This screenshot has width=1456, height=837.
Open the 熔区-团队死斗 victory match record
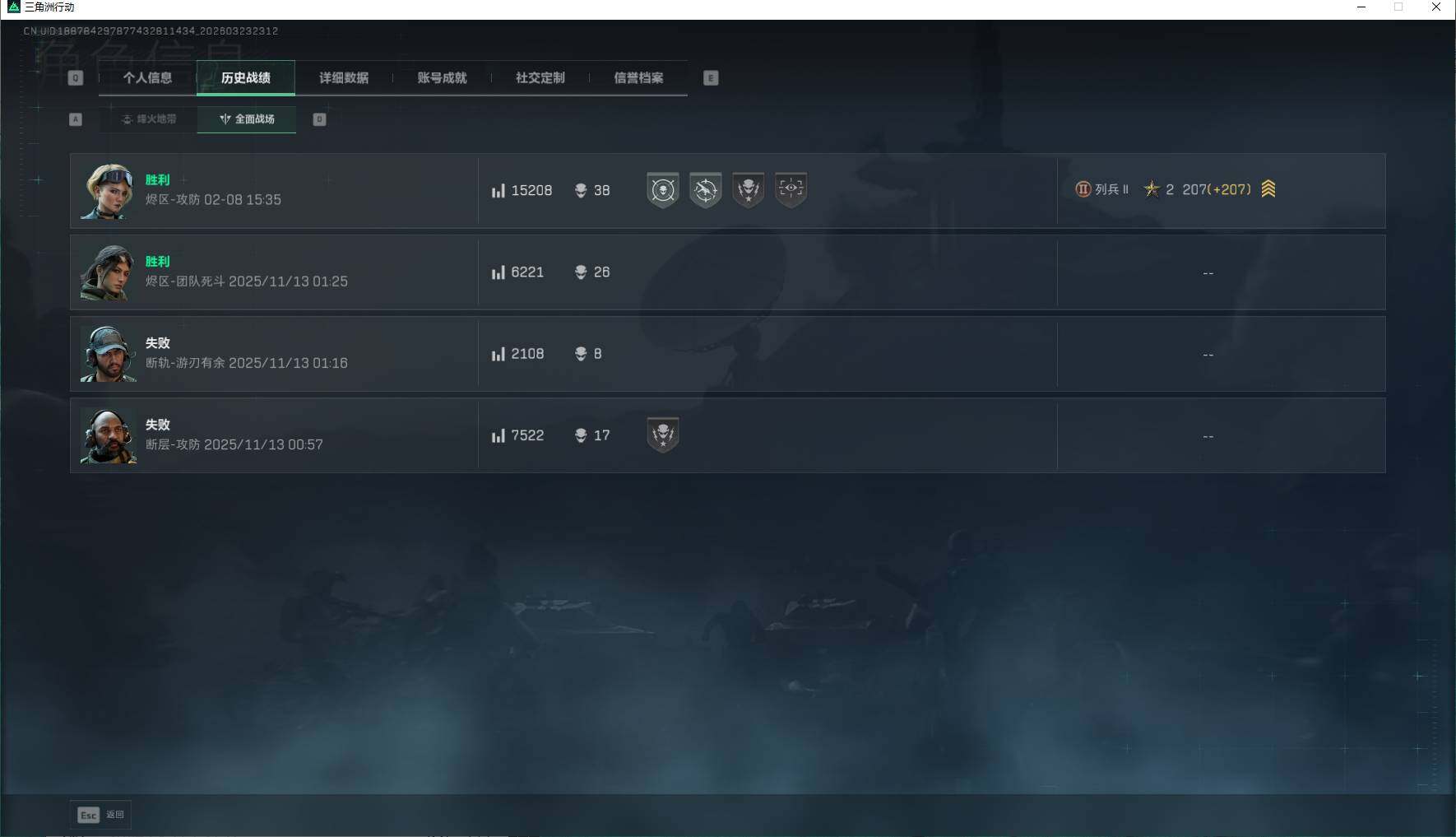coord(727,272)
